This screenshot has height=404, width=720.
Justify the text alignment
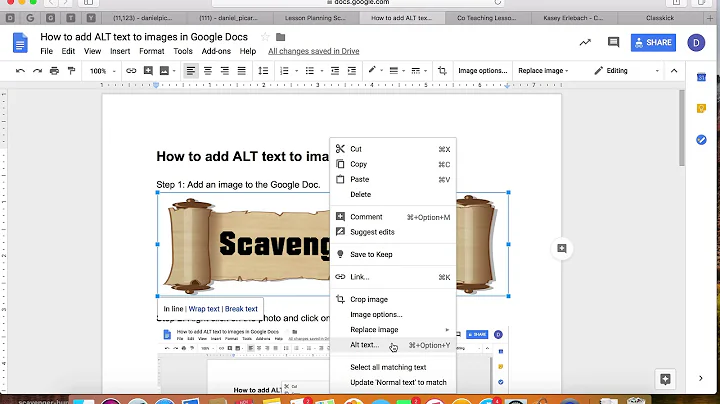click(242, 71)
